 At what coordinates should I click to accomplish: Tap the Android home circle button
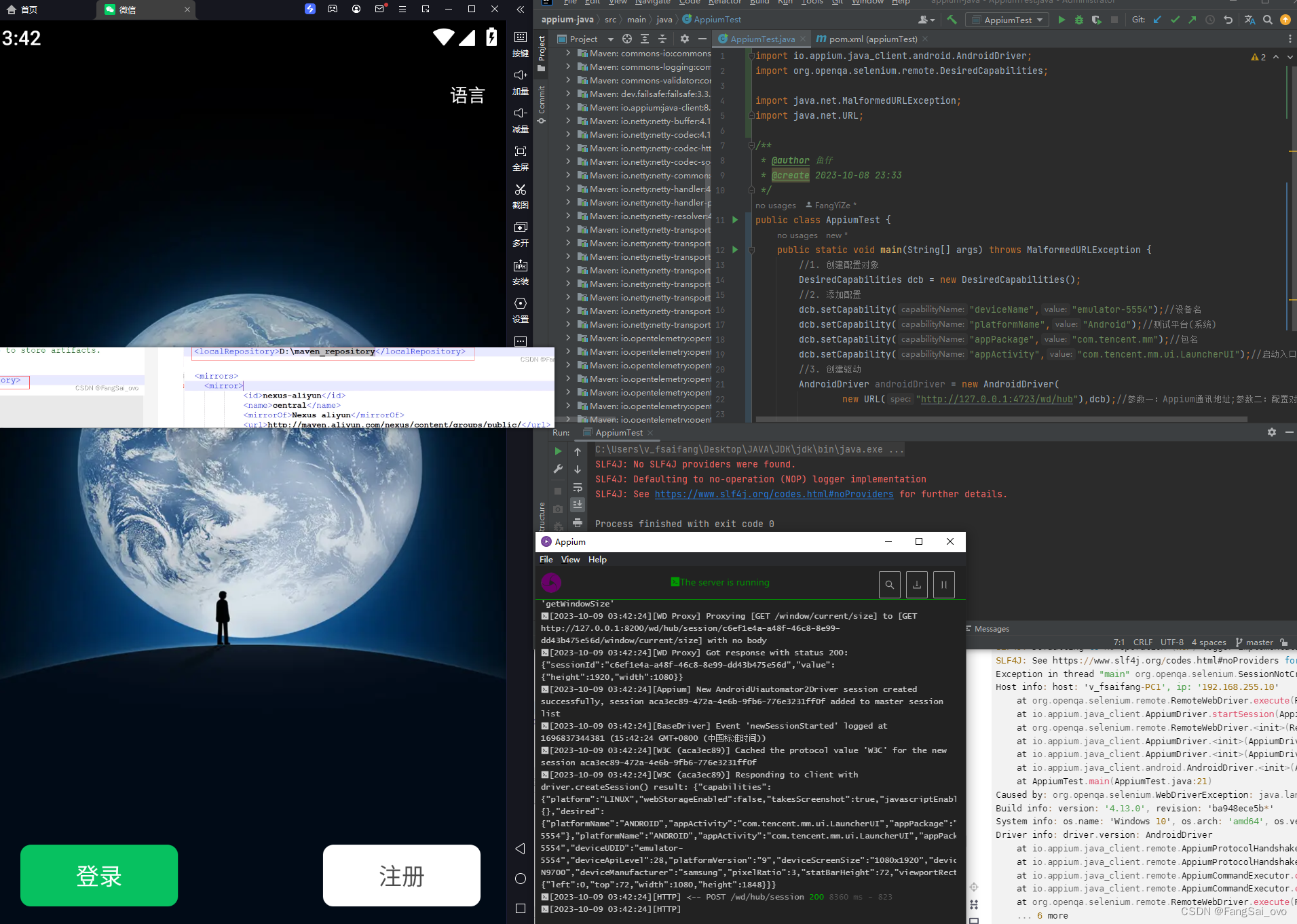pyautogui.click(x=521, y=879)
